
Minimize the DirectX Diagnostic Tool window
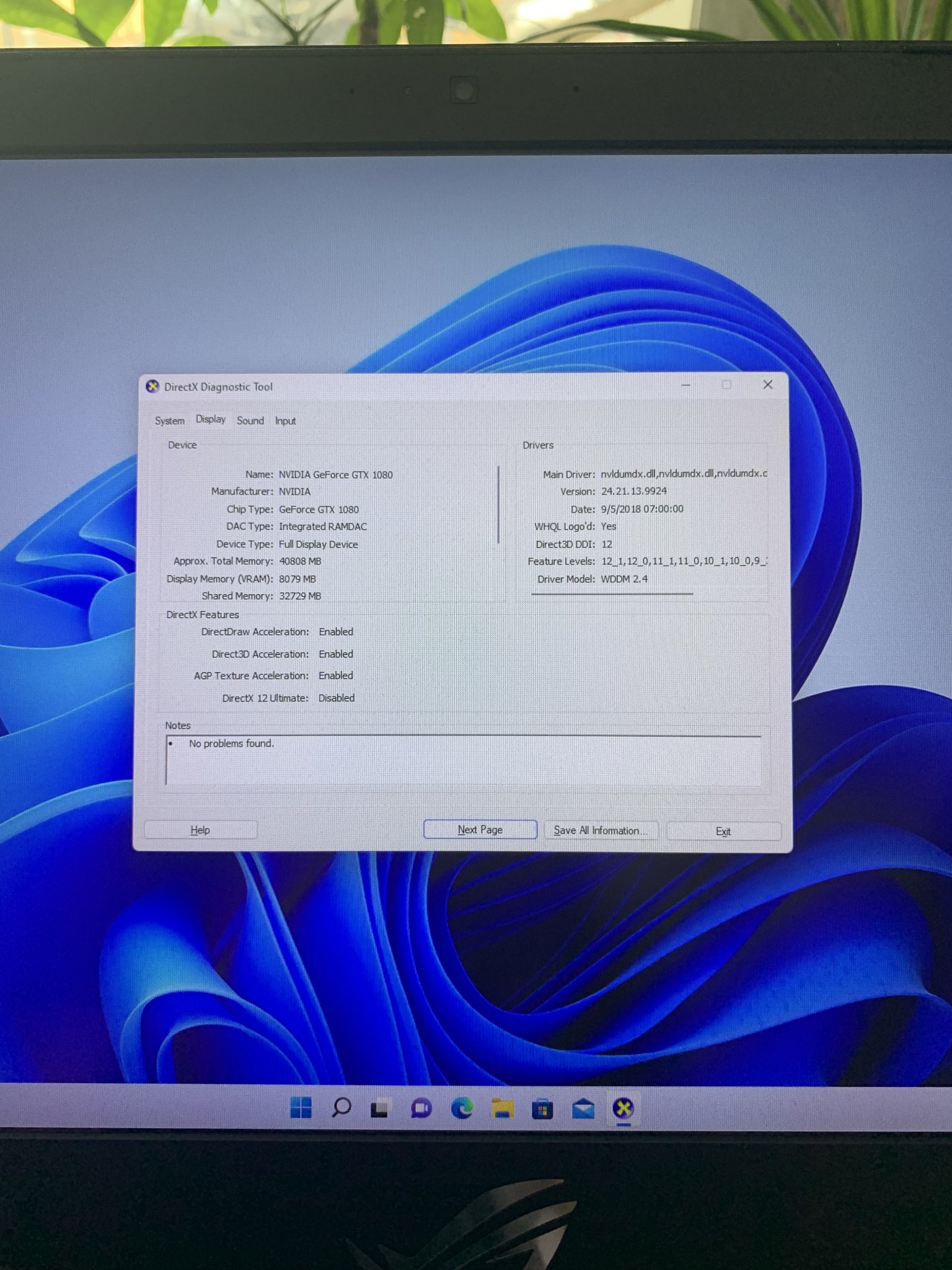point(685,385)
